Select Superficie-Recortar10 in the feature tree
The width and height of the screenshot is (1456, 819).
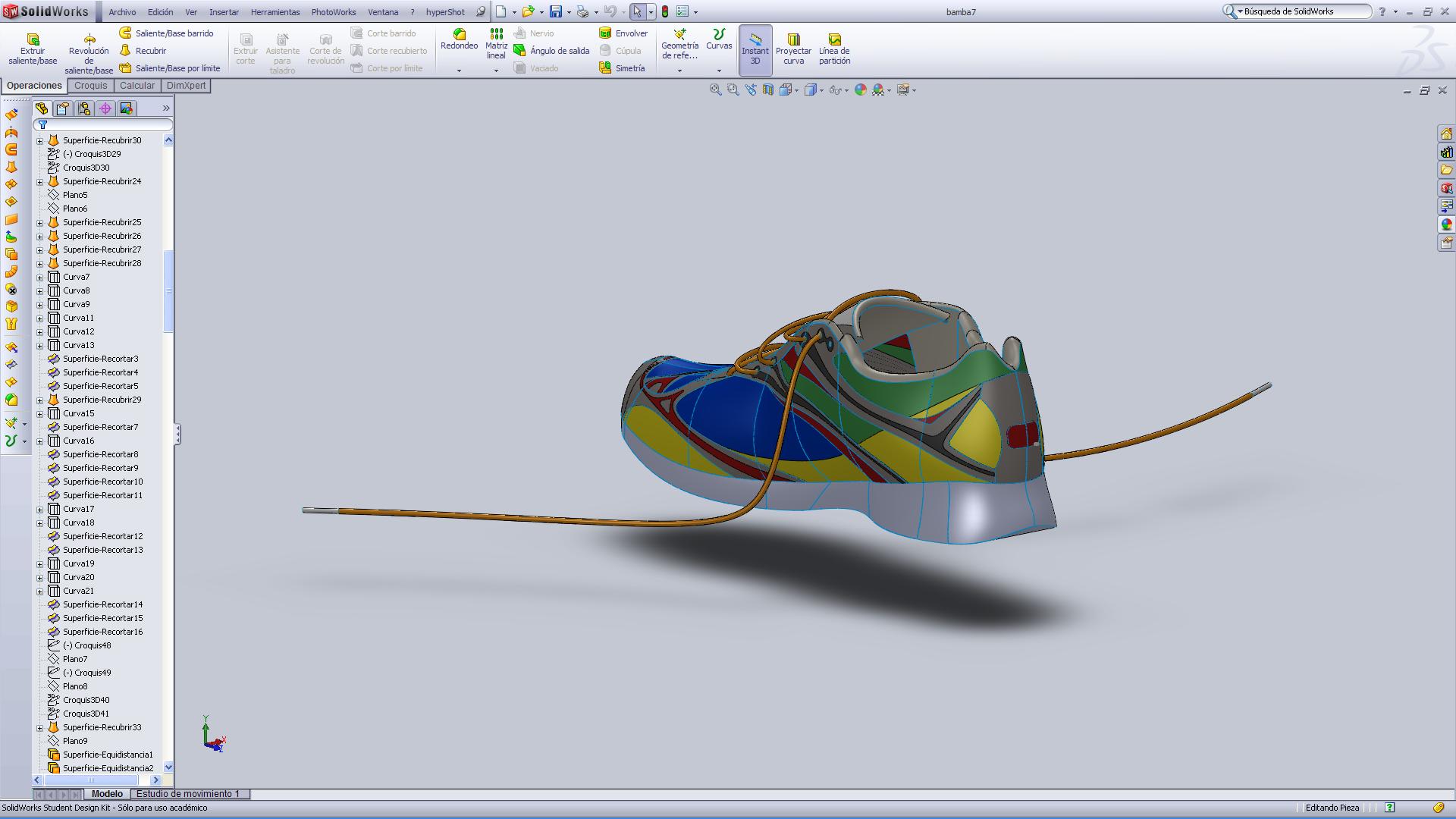[x=102, y=482]
